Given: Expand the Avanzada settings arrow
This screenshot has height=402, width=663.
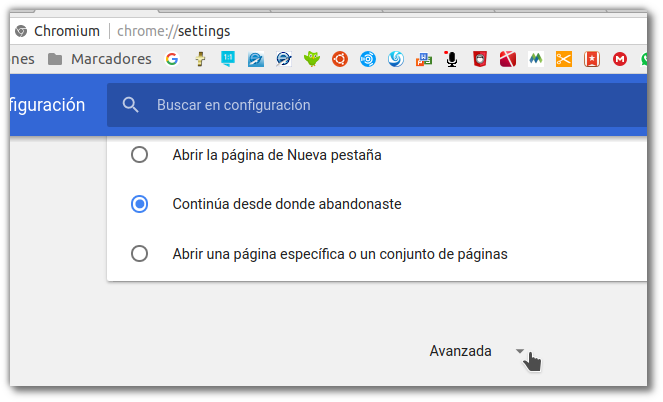Looking at the screenshot, I should 520,351.
